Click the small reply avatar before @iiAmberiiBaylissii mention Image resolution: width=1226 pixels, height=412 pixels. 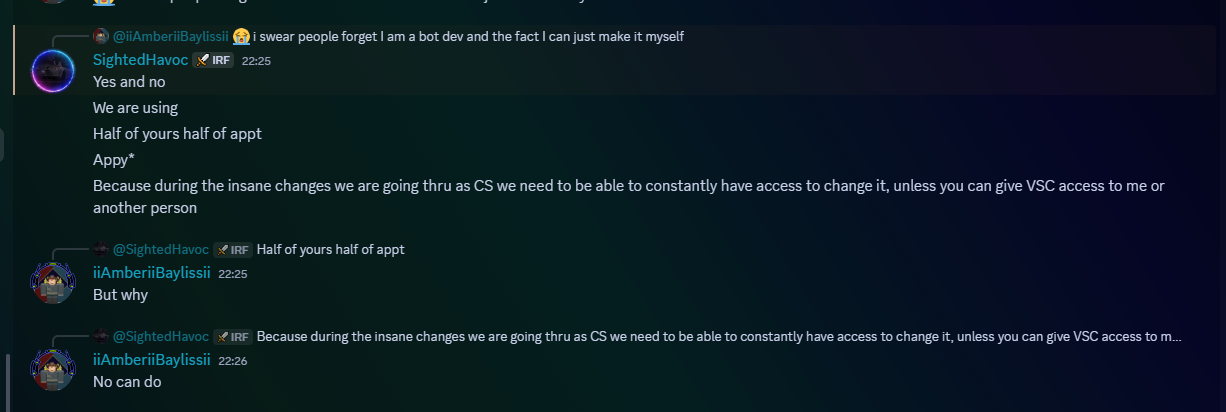pyautogui.click(x=100, y=36)
